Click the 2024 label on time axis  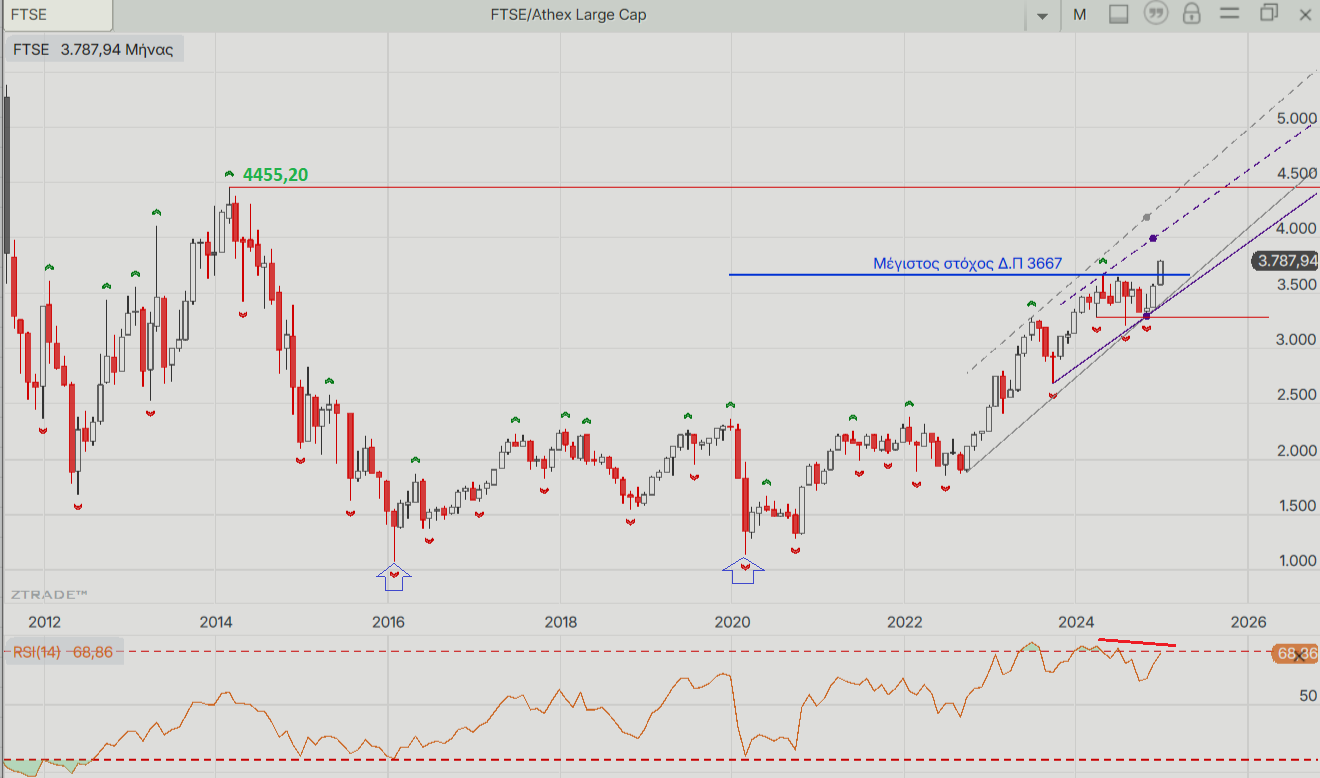1076,621
